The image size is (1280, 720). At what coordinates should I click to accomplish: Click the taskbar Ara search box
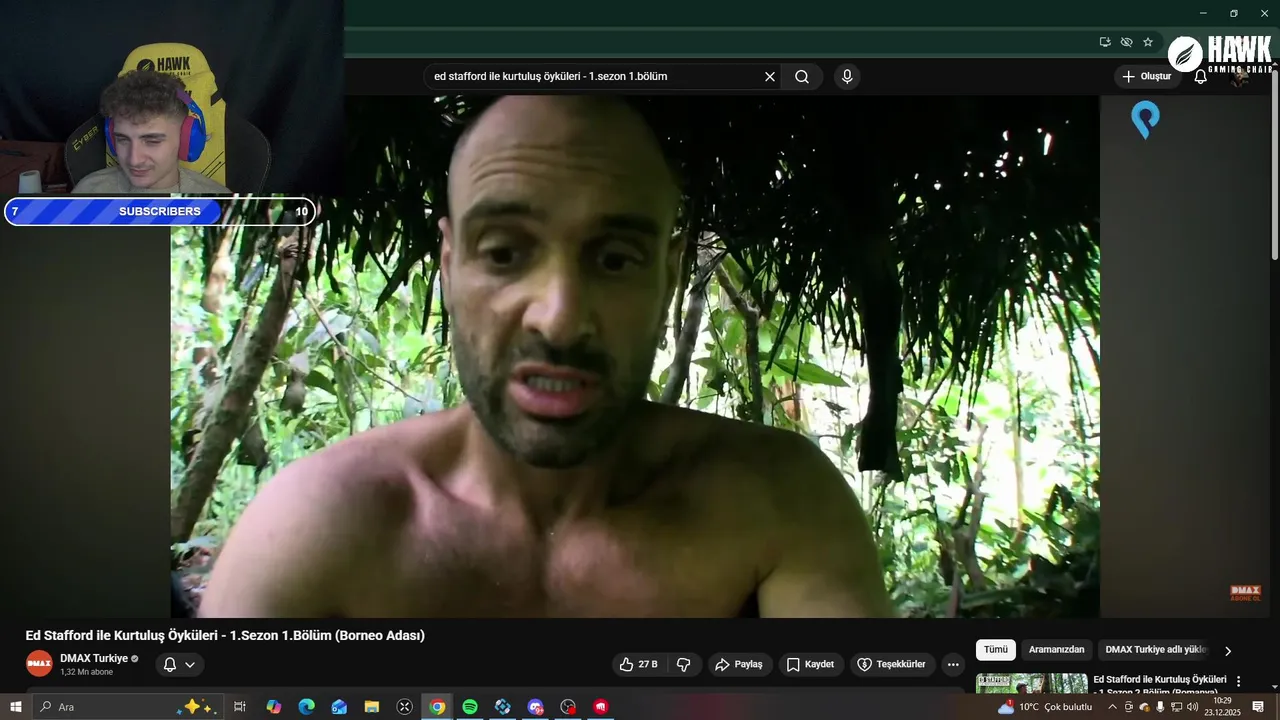point(128,707)
